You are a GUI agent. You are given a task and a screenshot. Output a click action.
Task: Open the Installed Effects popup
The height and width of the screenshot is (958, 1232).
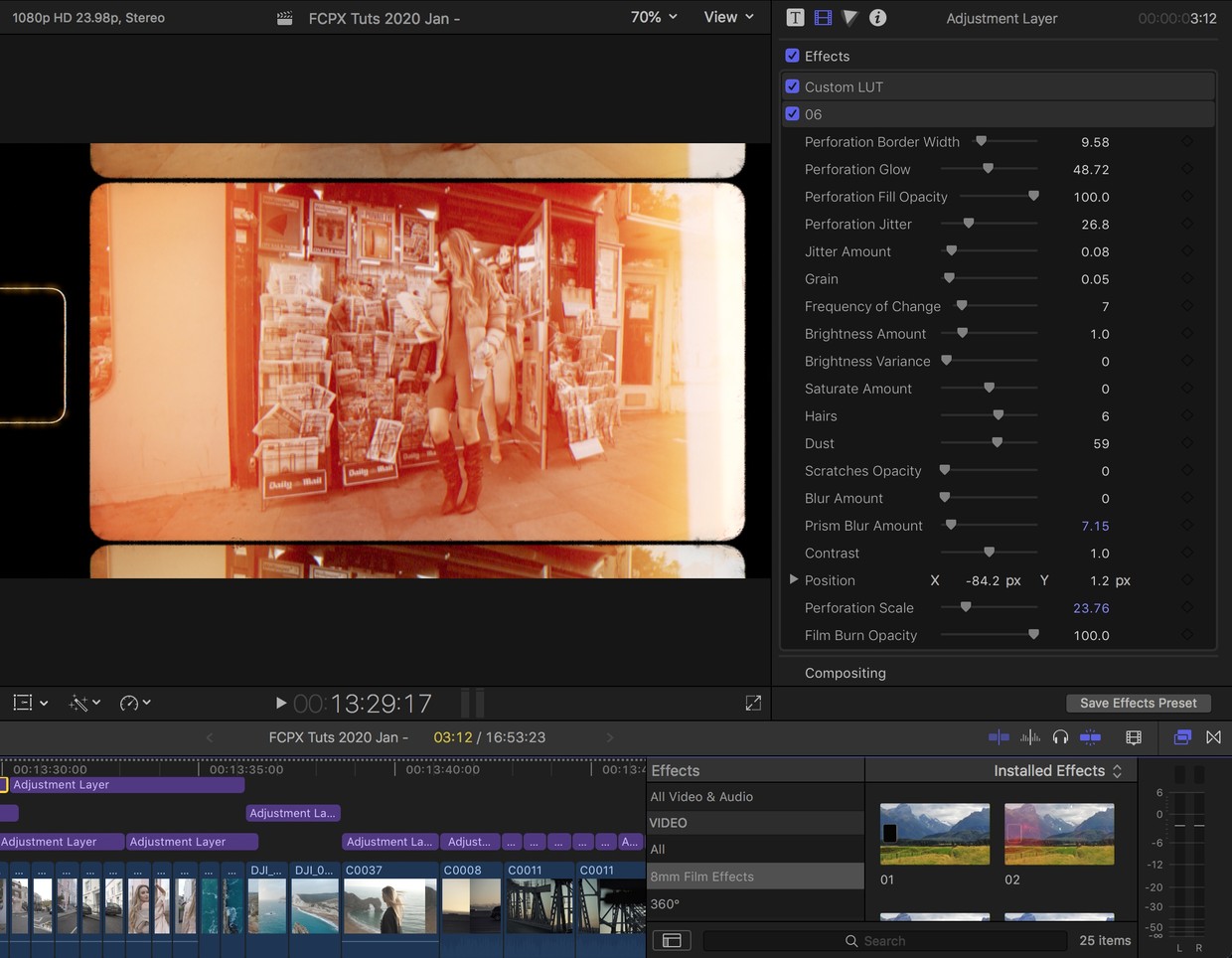coord(1057,770)
